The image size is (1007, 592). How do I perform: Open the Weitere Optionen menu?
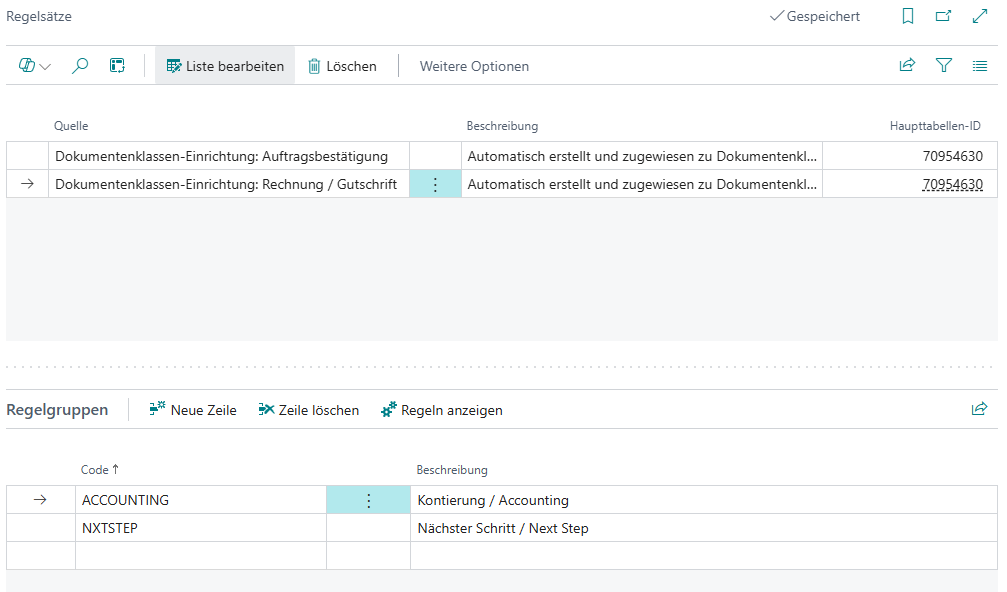point(474,66)
